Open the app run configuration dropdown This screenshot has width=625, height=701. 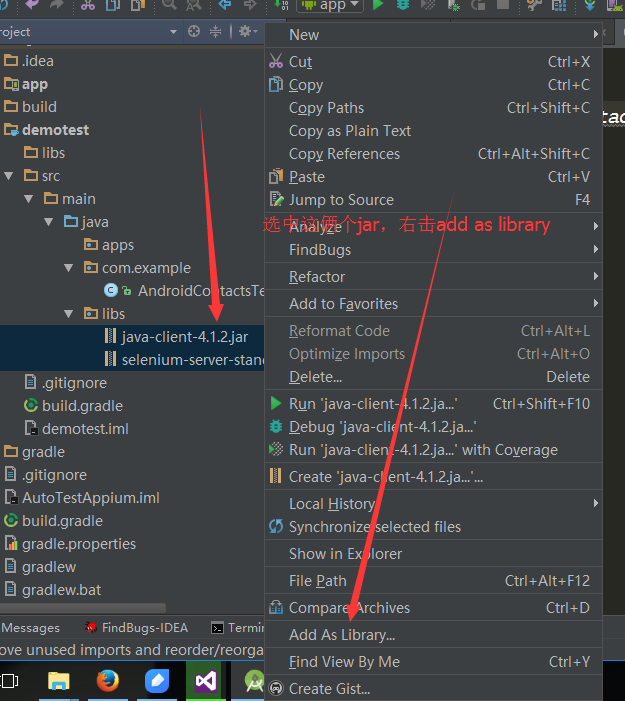(x=329, y=5)
